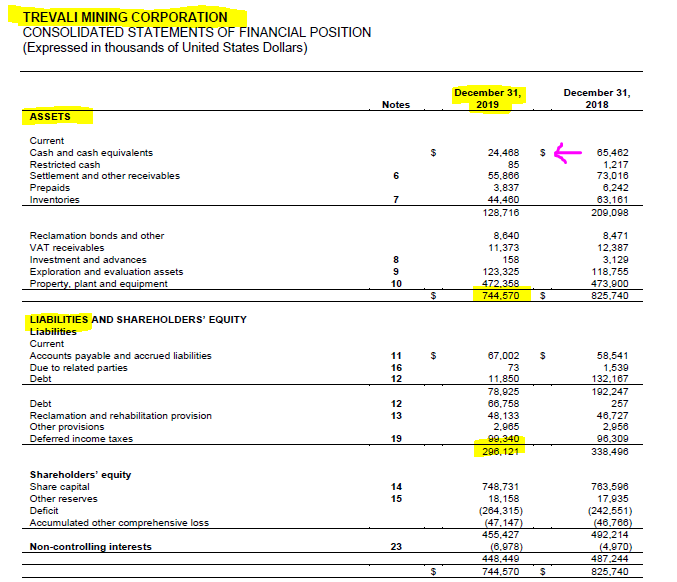Click Due to related parties label
Image resolution: width=677 pixels, height=582 pixels.
pos(79,368)
